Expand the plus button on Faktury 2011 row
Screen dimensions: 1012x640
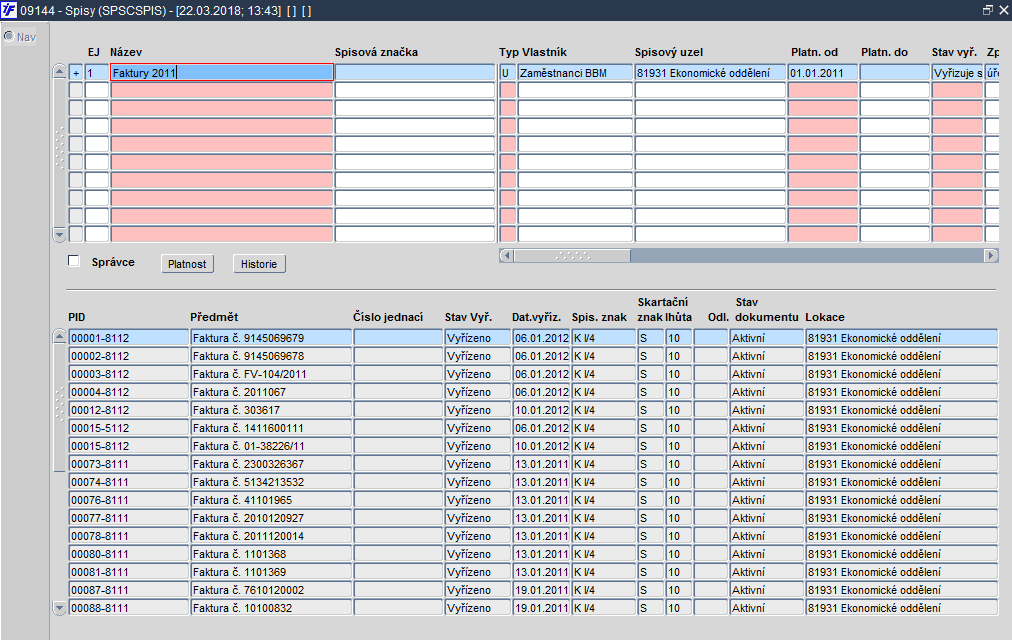[76, 73]
